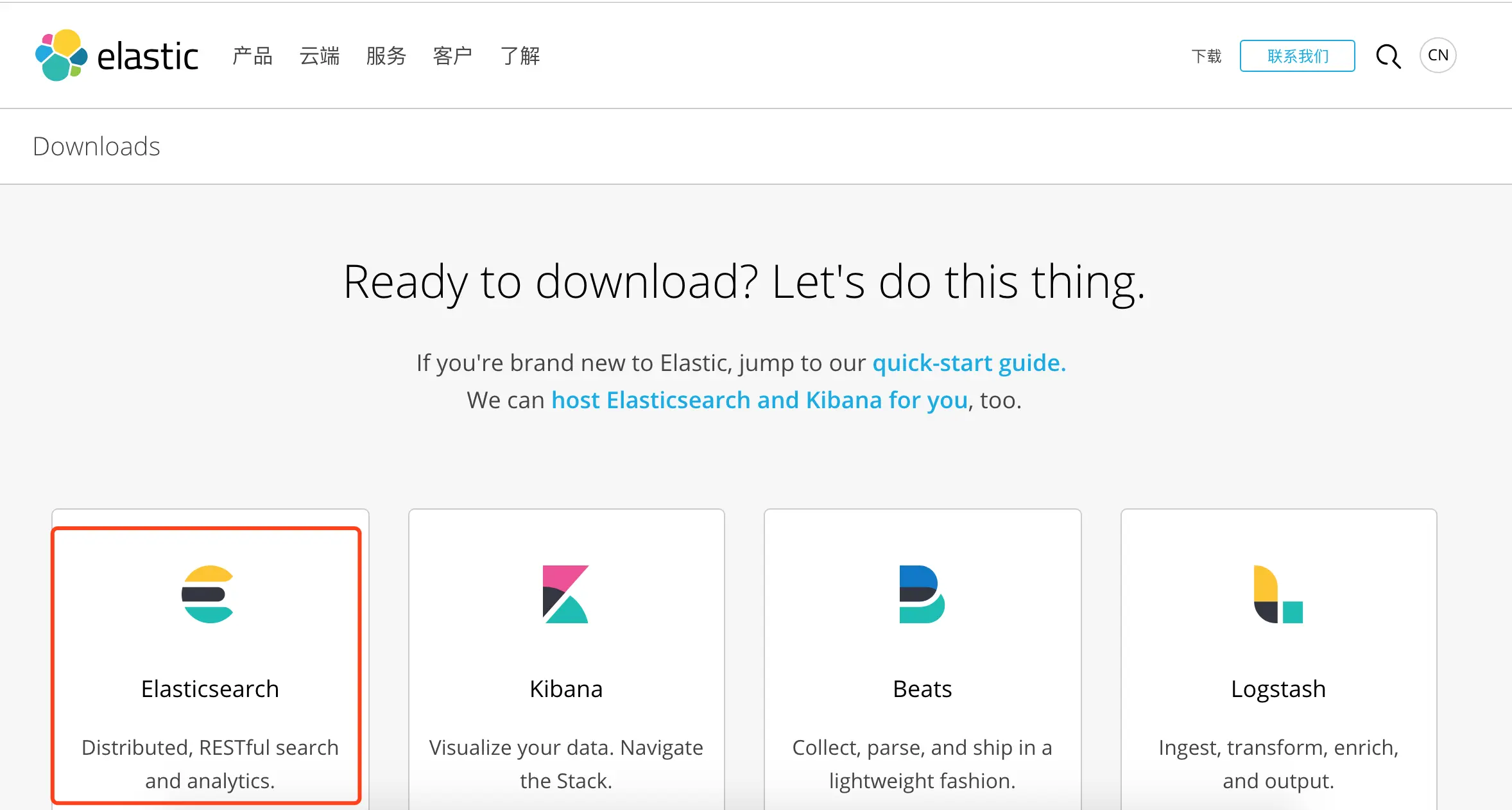Expand the 服务 navigation menu

386,56
